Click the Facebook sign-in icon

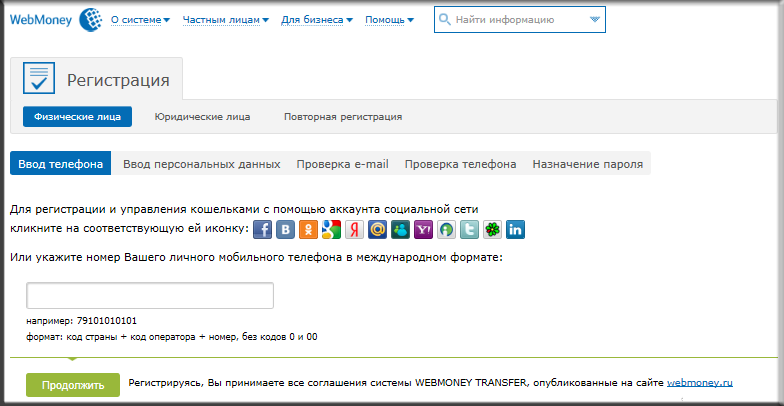pyautogui.click(x=262, y=230)
